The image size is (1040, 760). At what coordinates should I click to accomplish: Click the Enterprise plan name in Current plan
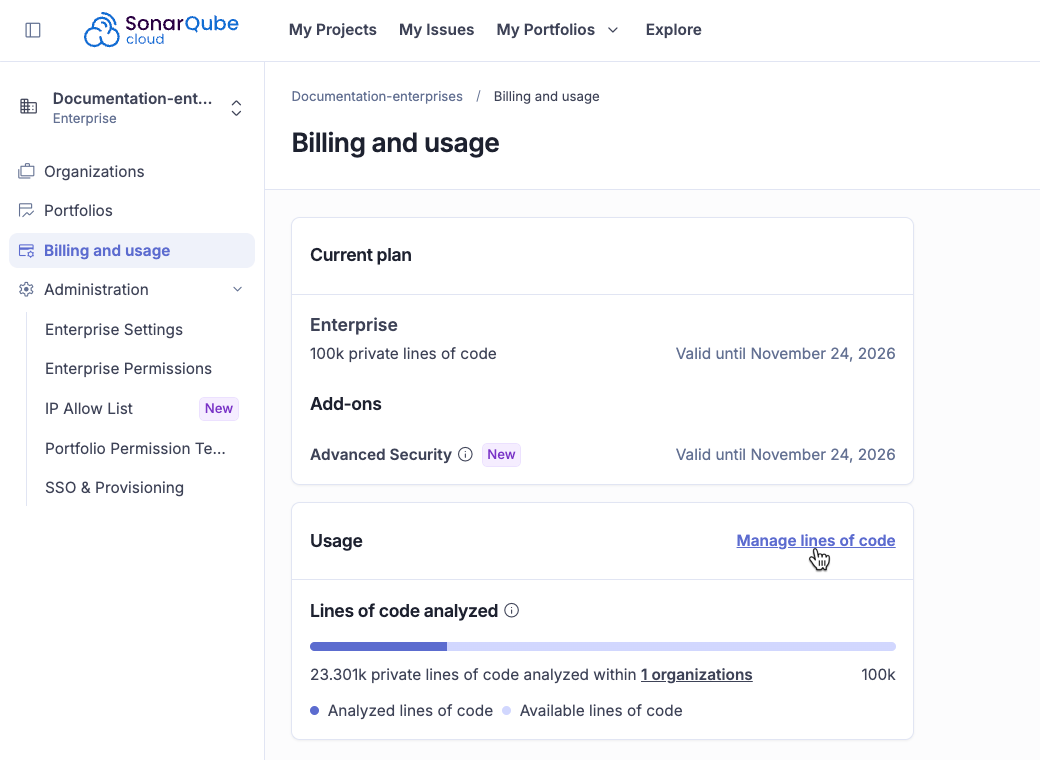[x=354, y=324]
